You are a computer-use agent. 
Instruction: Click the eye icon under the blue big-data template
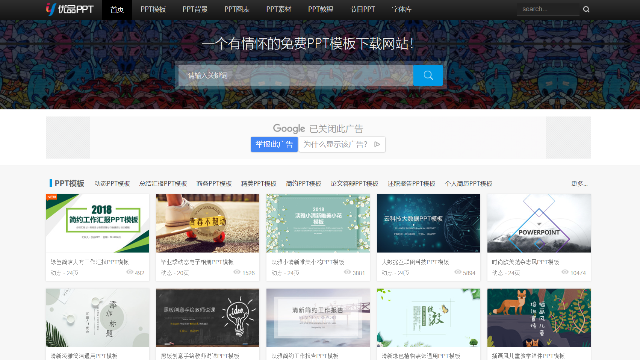458,272
